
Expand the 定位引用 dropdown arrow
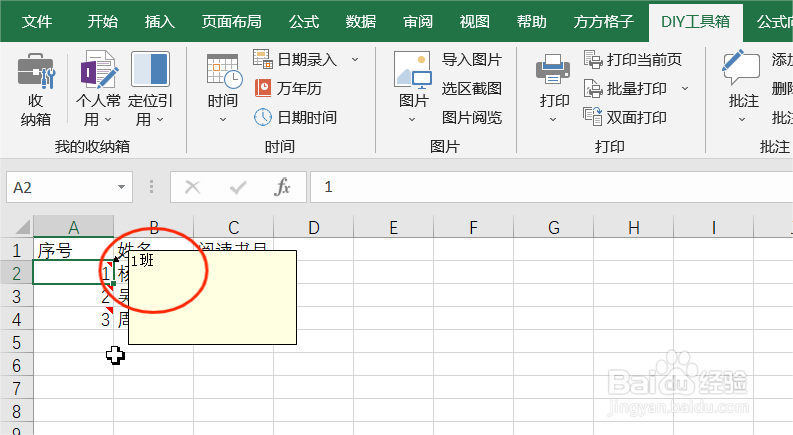pos(160,120)
